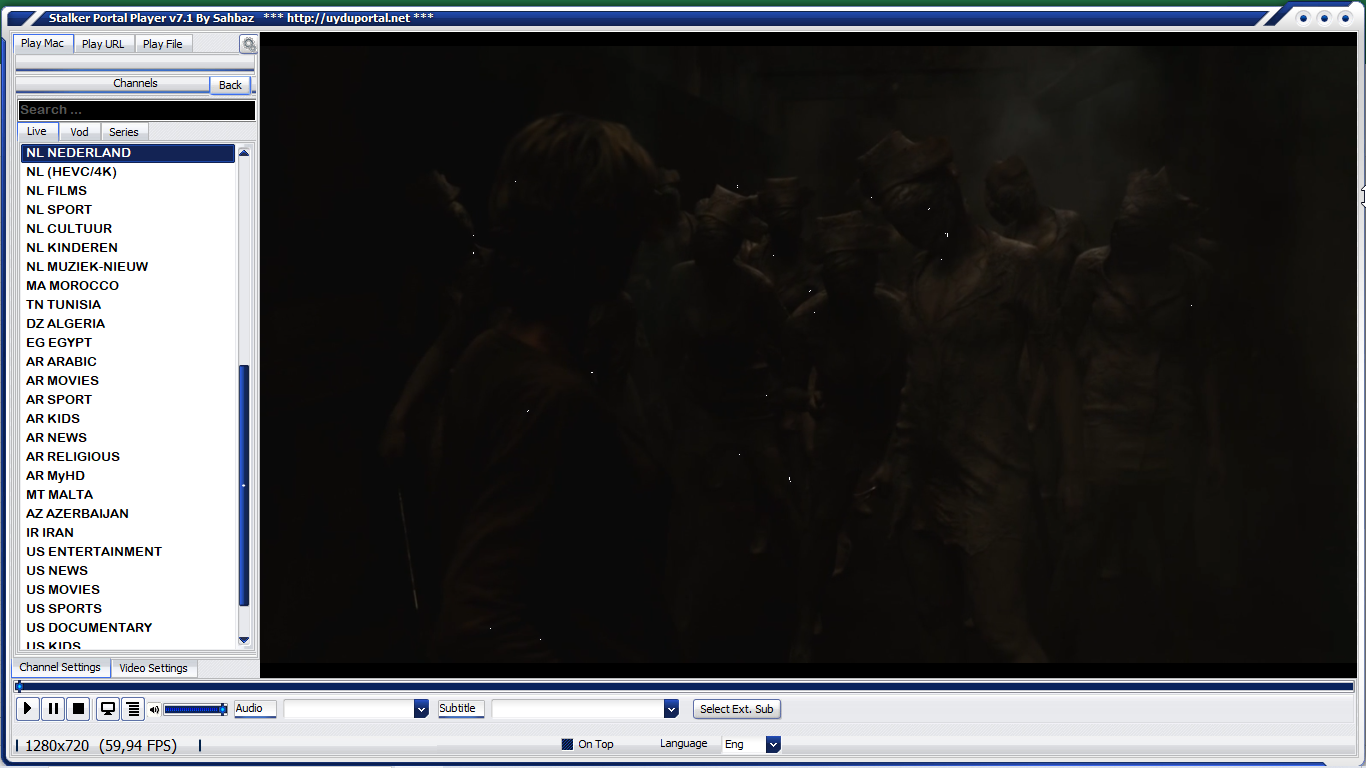The height and width of the screenshot is (768, 1366).
Task: Toggle the channel list panel icon
Action: (133, 709)
